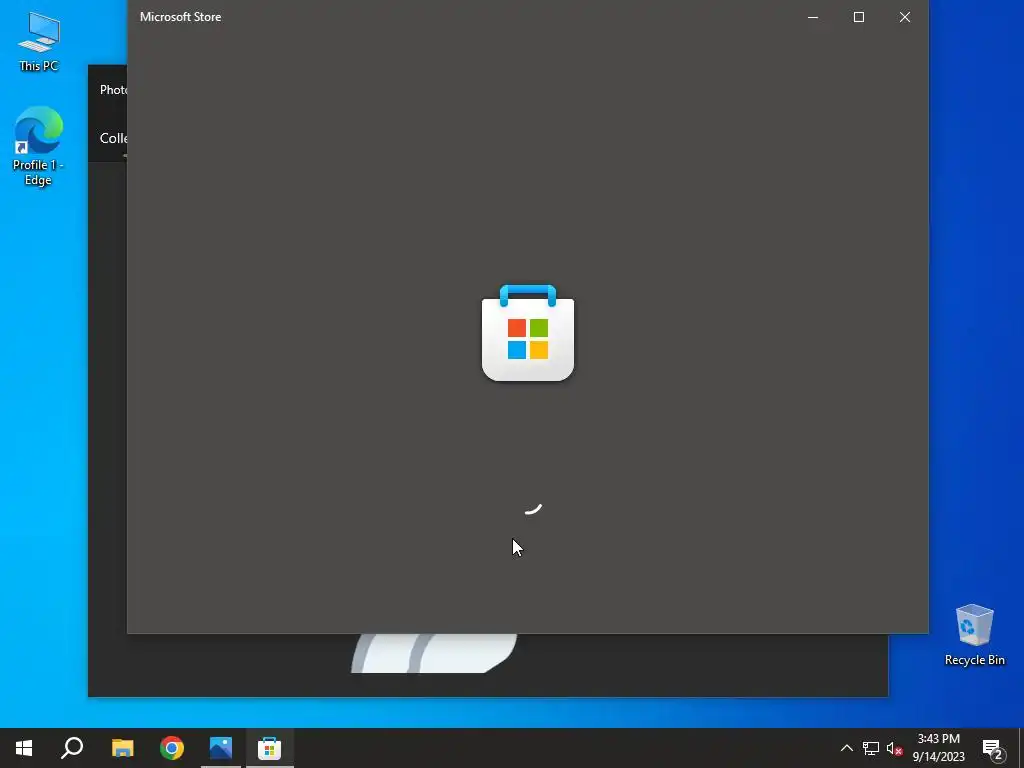
Task: Select the Collection tab in Photos window
Action: (113, 138)
